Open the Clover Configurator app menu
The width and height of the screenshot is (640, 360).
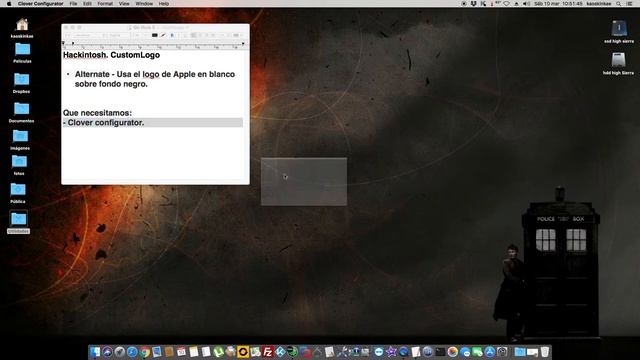pyautogui.click(x=40, y=4)
